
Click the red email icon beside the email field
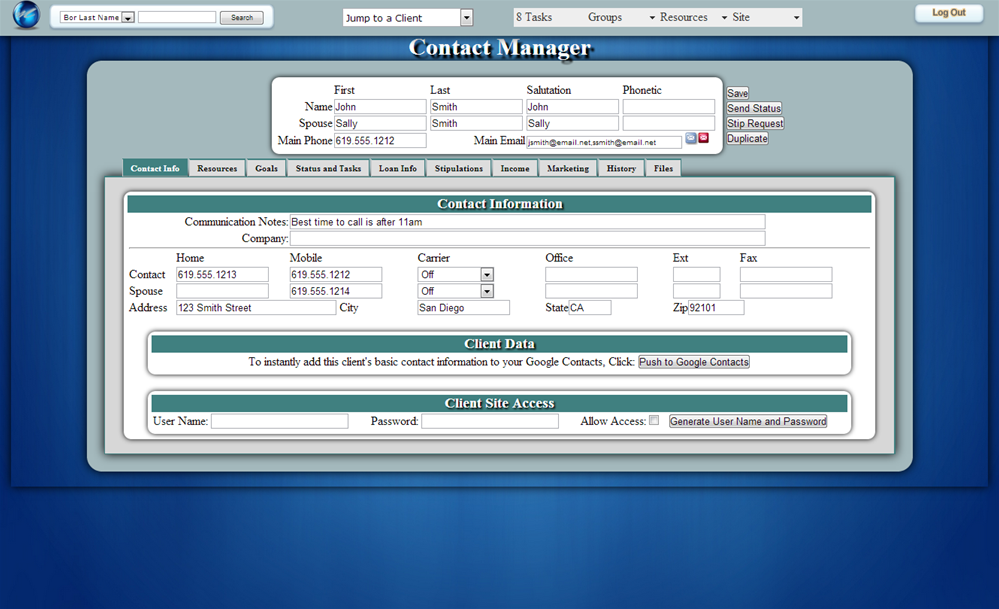pos(703,138)
